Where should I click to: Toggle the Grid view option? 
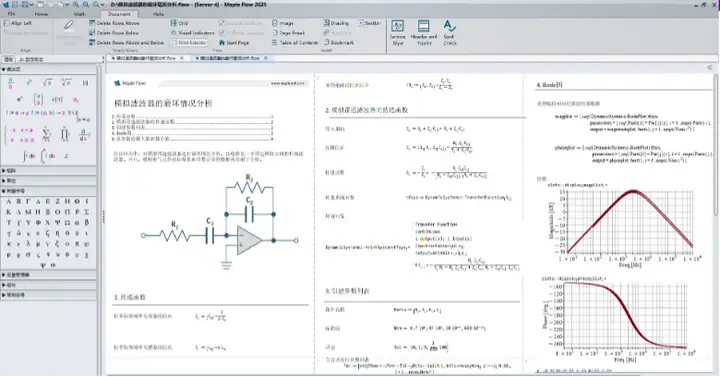179,23
